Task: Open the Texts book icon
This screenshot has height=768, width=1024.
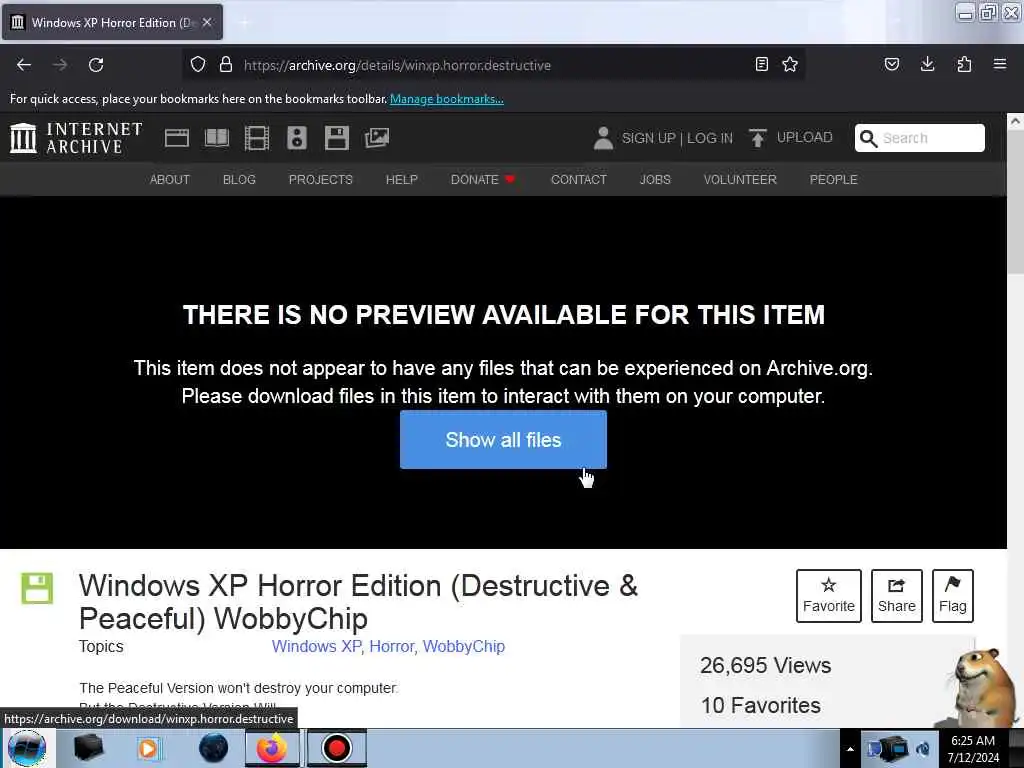Action: point(217,138)
